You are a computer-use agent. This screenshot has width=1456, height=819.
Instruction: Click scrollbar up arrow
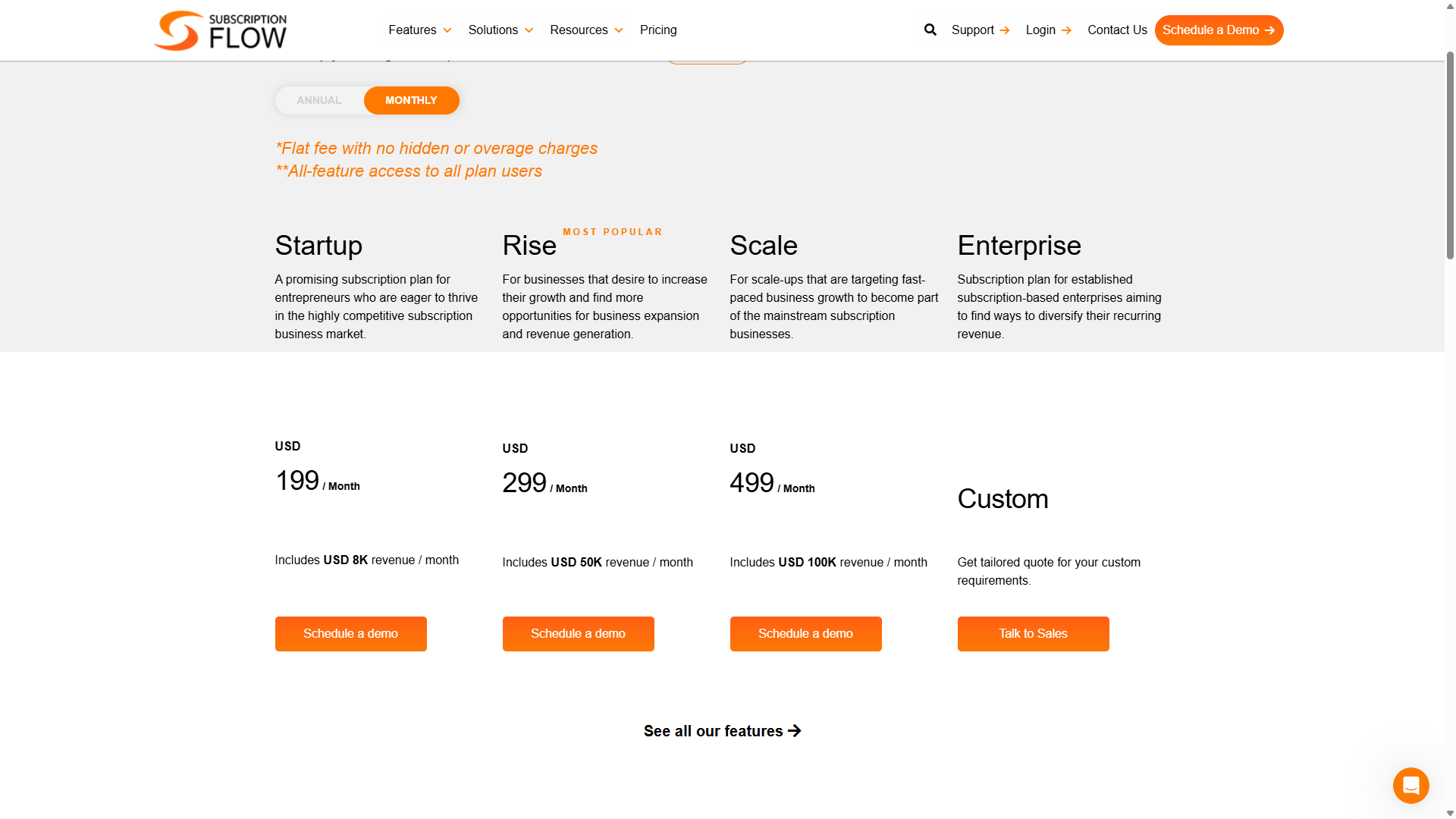(x=1450, y=5)
